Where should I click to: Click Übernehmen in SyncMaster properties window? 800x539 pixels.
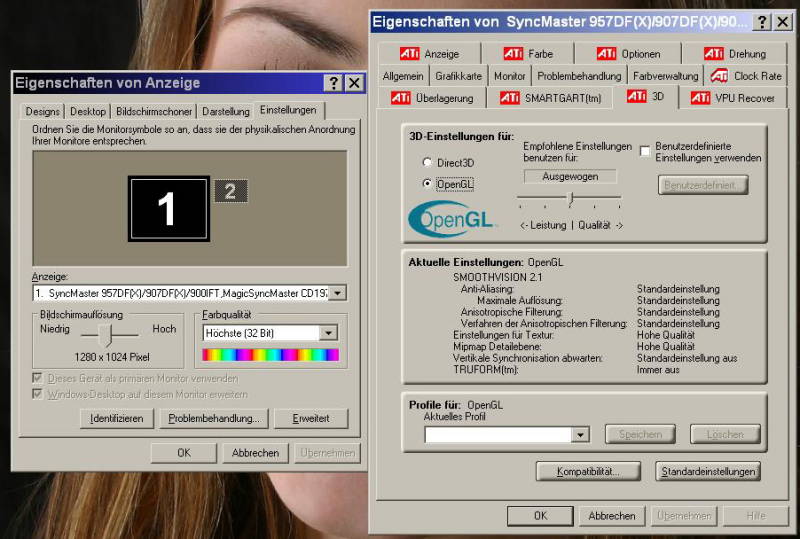684,516
